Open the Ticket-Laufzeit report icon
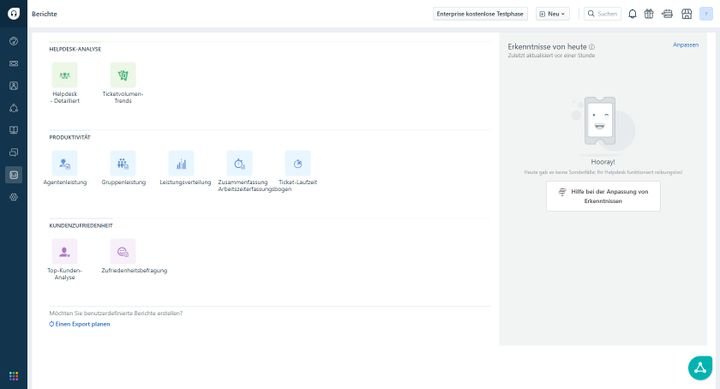The height and width of the screenshot is (389, 720). click(298, 163)
